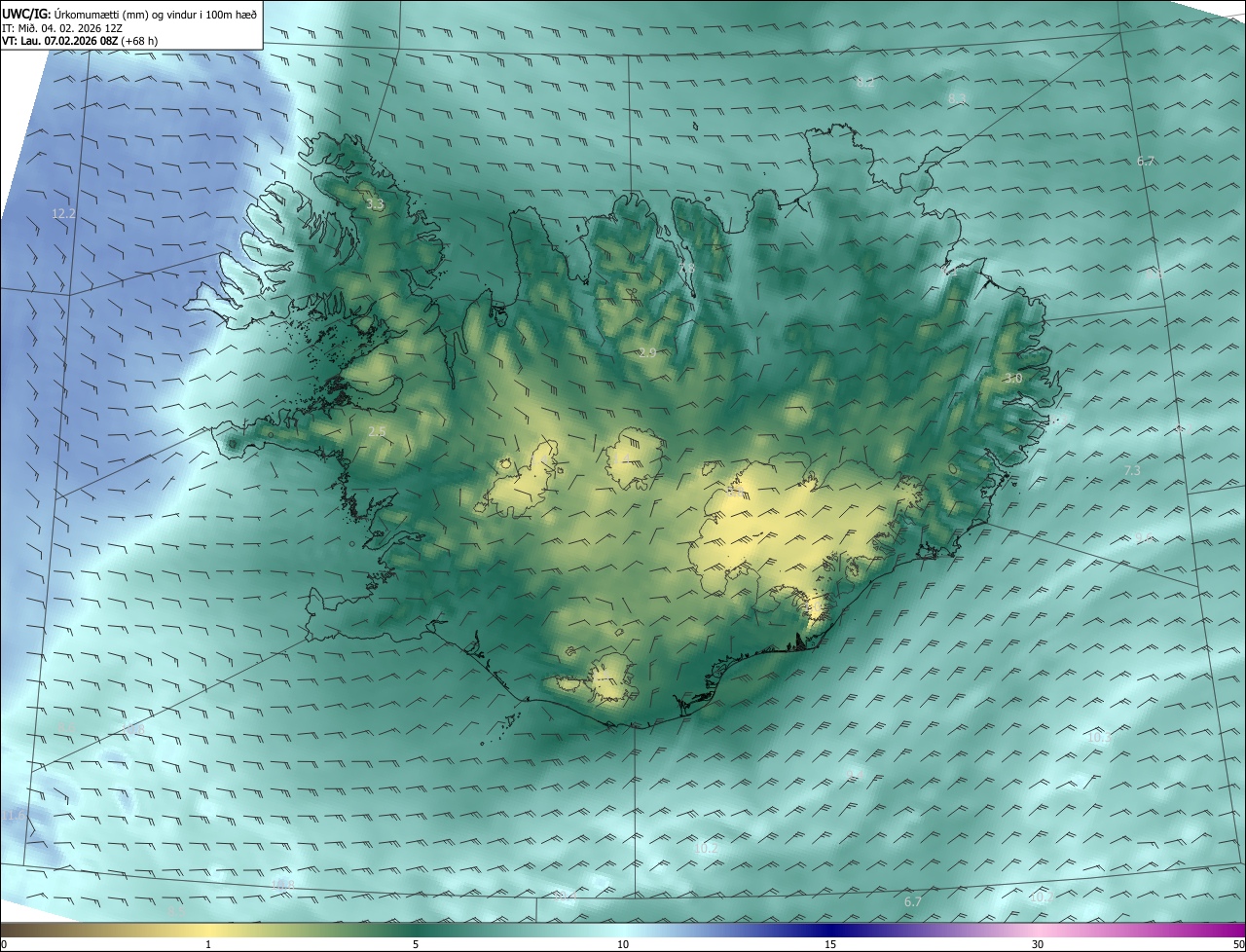Screen dimensions: 1246x952
Task: Click the 2.5 value on the Snæfellsnes peninsula
Action: [378, 431]
